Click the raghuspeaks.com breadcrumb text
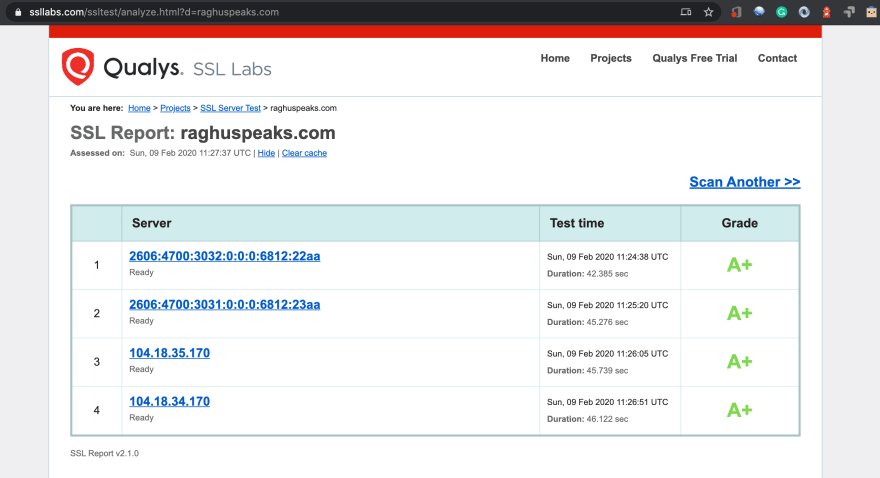Screen dimensions: 880x478 pos(304,108)
